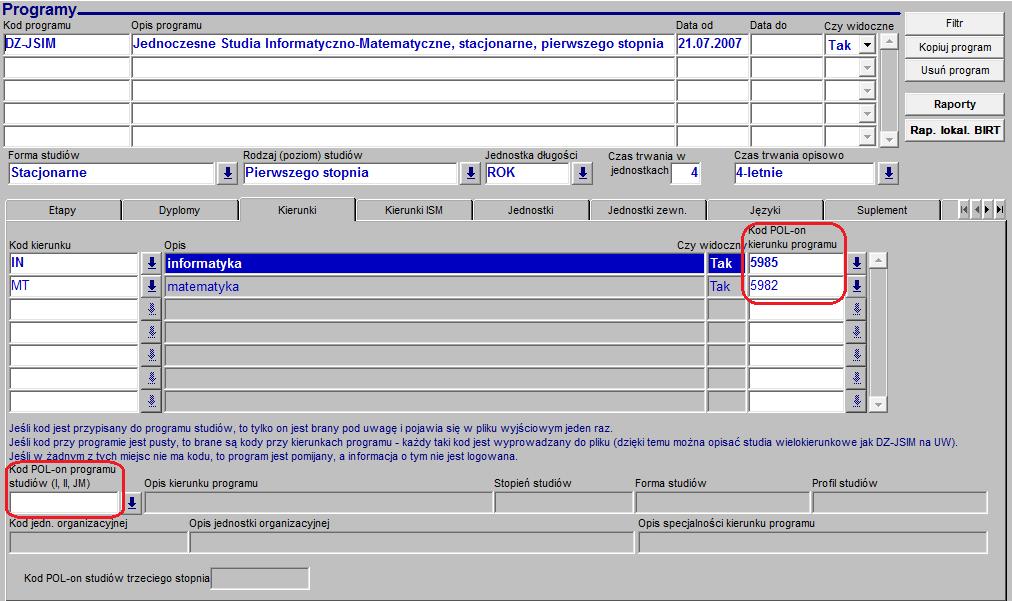Open the Kierunki ISM tab
Screen dimensions: 1012x601
pyautogui.click(x=414, y=210)
